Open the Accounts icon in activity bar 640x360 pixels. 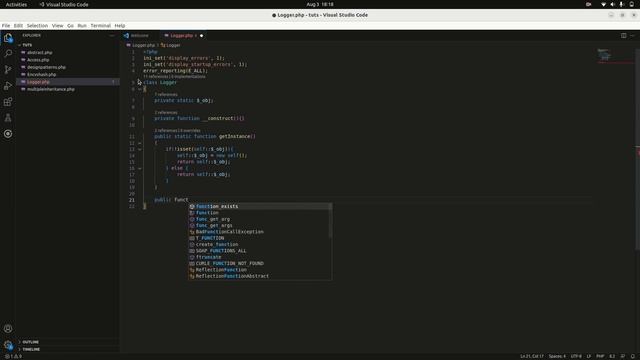[8, 329]
